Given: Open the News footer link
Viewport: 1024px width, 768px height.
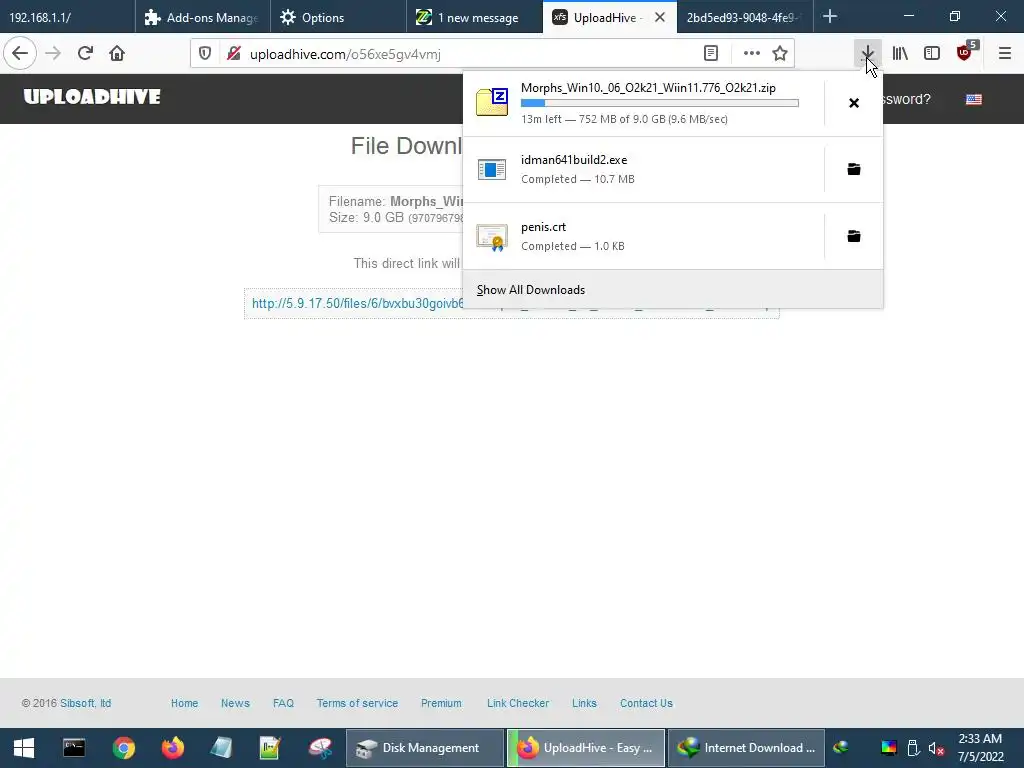Looking at the screenshot, I should (x=235, y=703).
